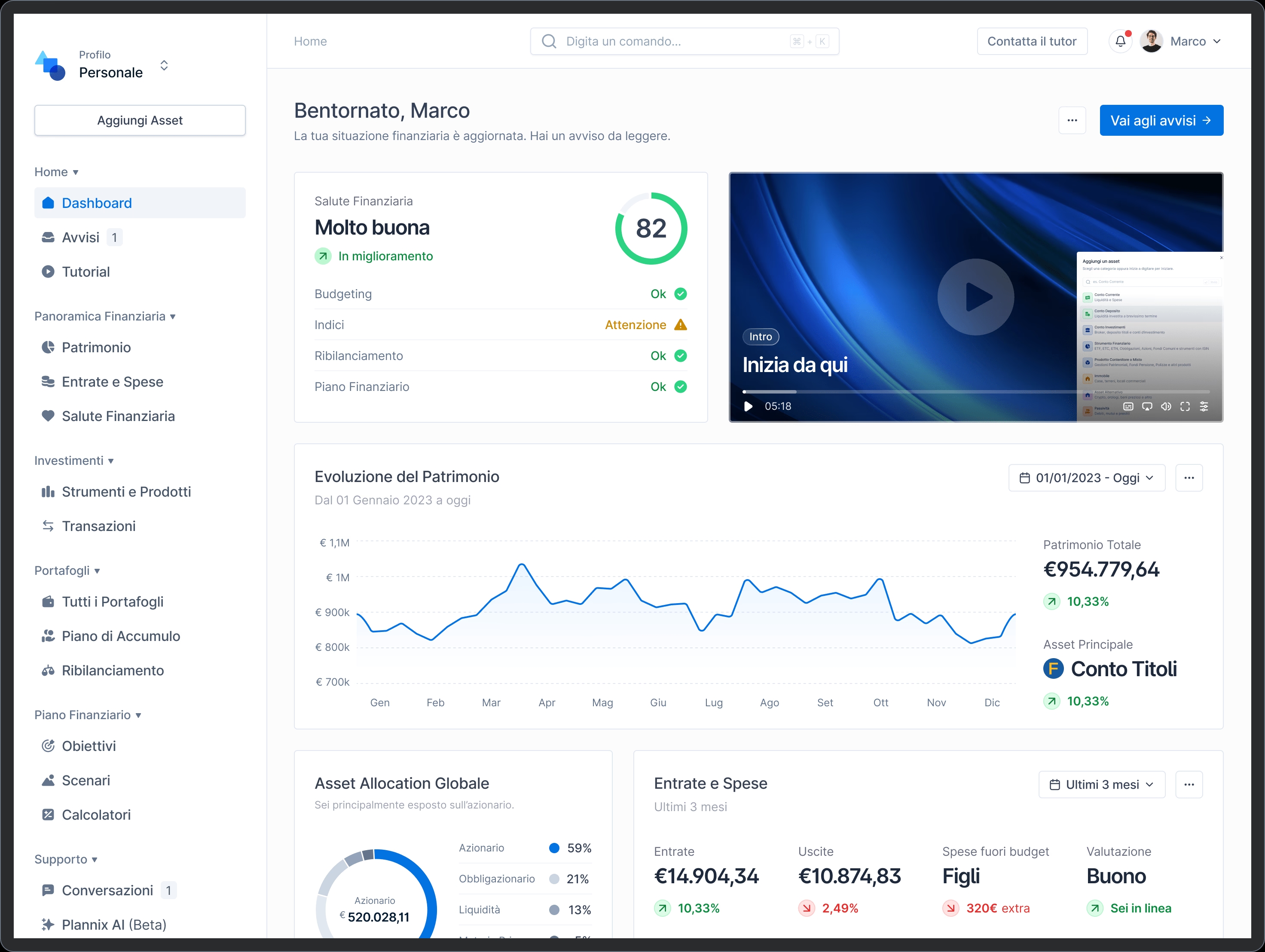The image size is (1265, 952).
Task: Collapse the Home sidebar section
Action: [57, 172]
